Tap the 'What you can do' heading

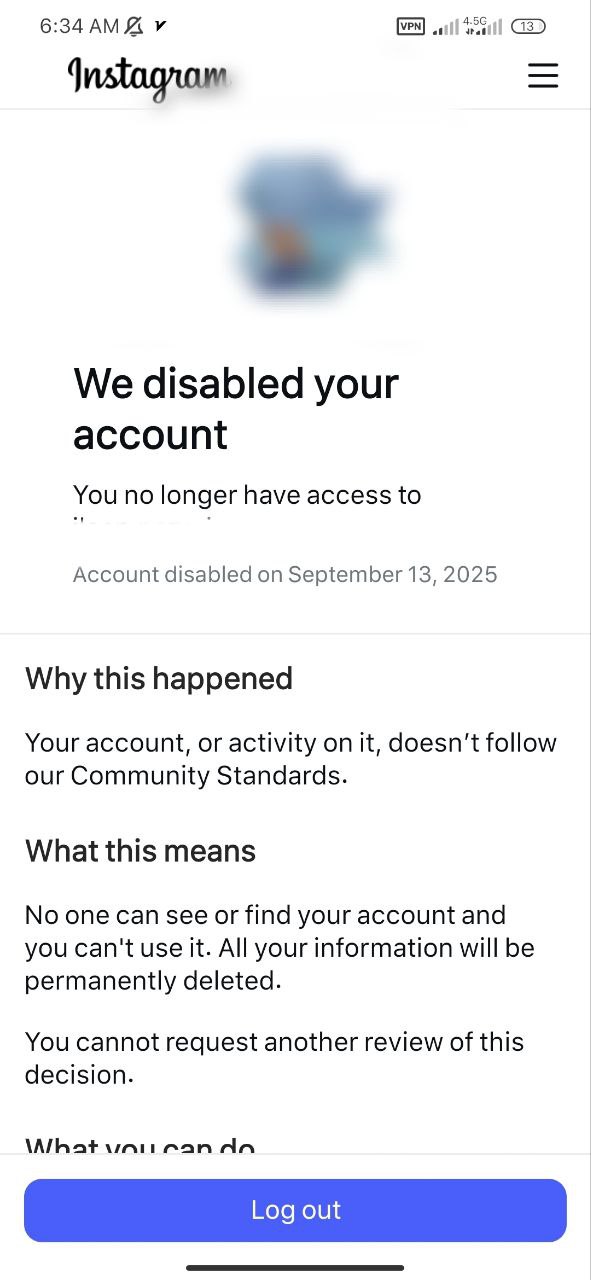(x=140, y=1148)
